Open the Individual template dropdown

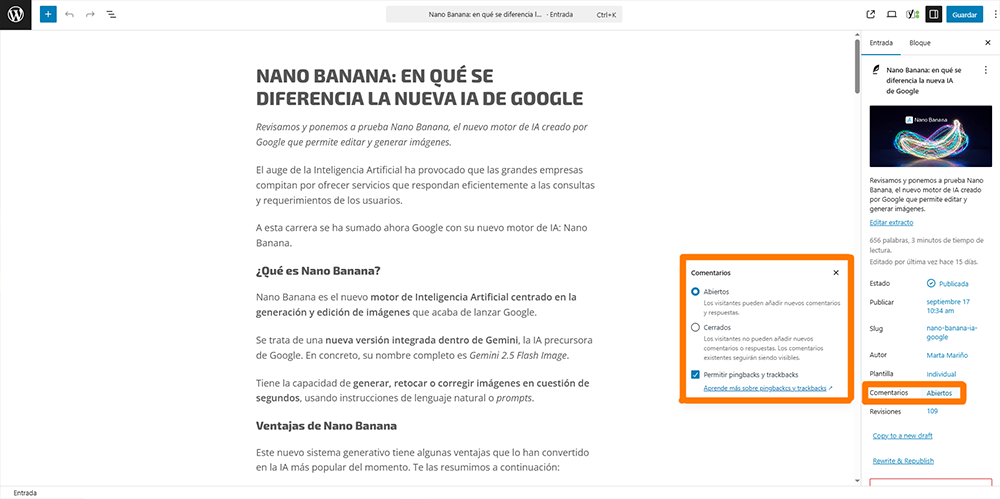(x=941, y=373)
